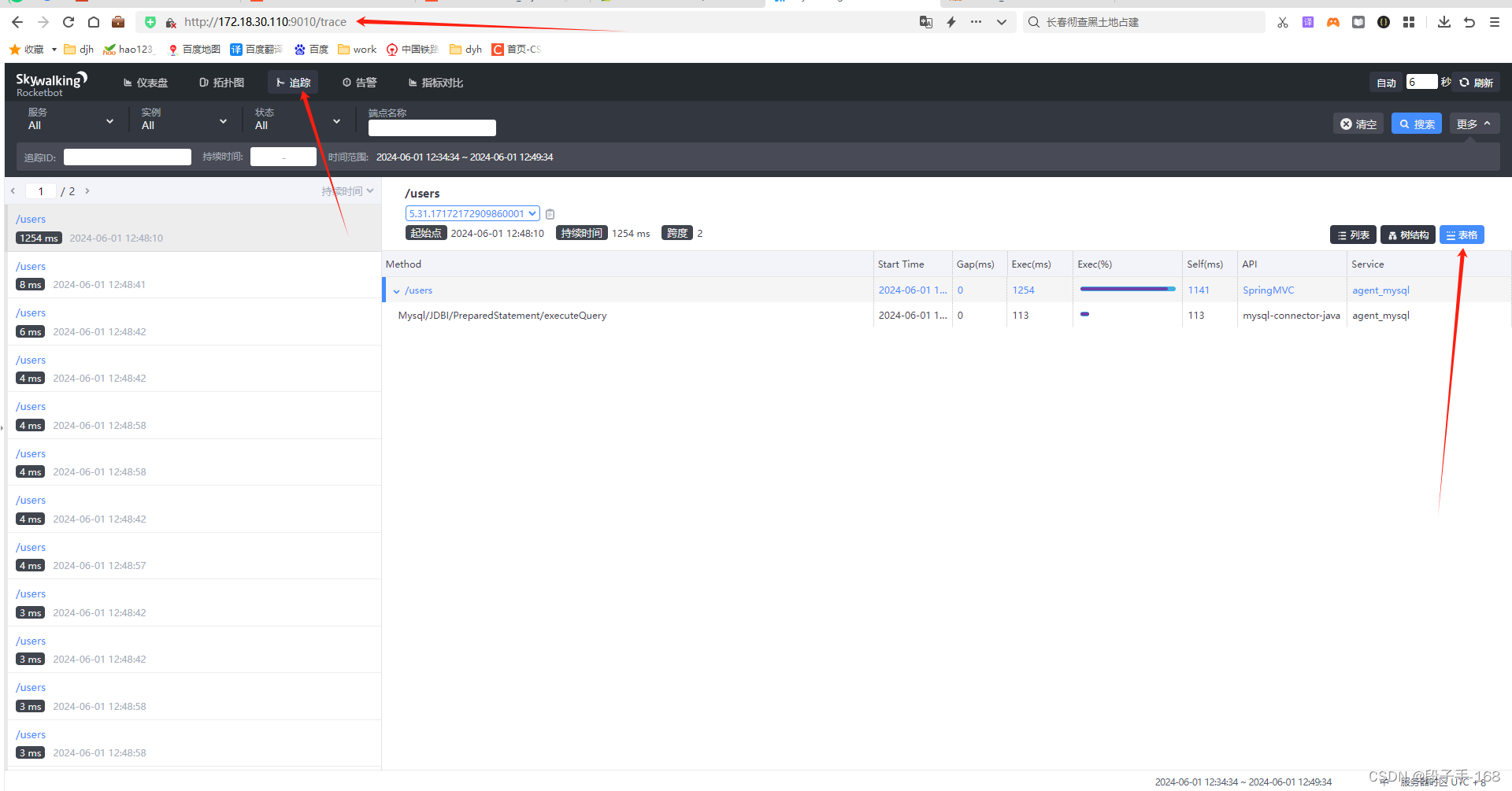Click the page number input showing 1
This screenshot has height=791, width=1512.
click(x=41, y=190)
